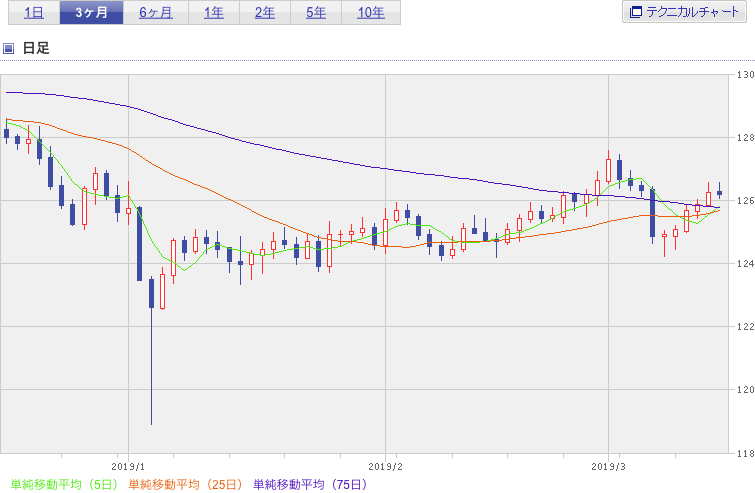Click the 126 price axis label
The image size is (755, 493).
pyautogui.click(x=745, y=201)
